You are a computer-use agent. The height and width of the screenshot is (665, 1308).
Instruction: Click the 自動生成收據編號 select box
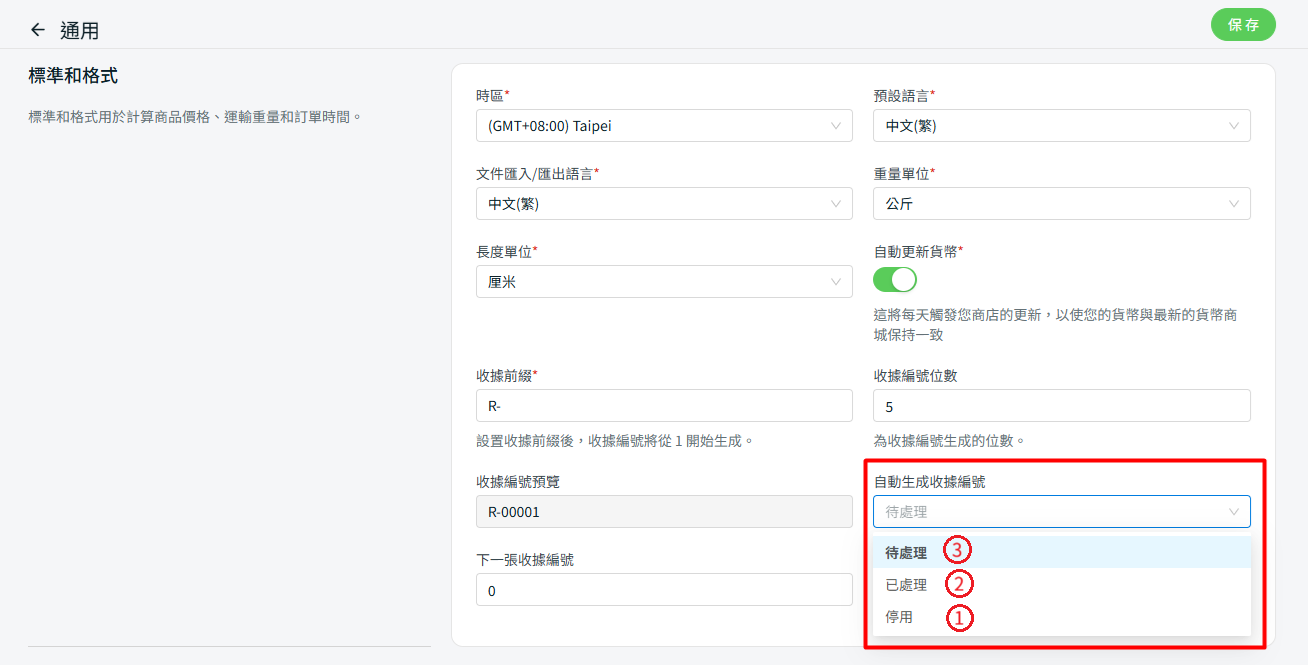(x=1050, y=512)
